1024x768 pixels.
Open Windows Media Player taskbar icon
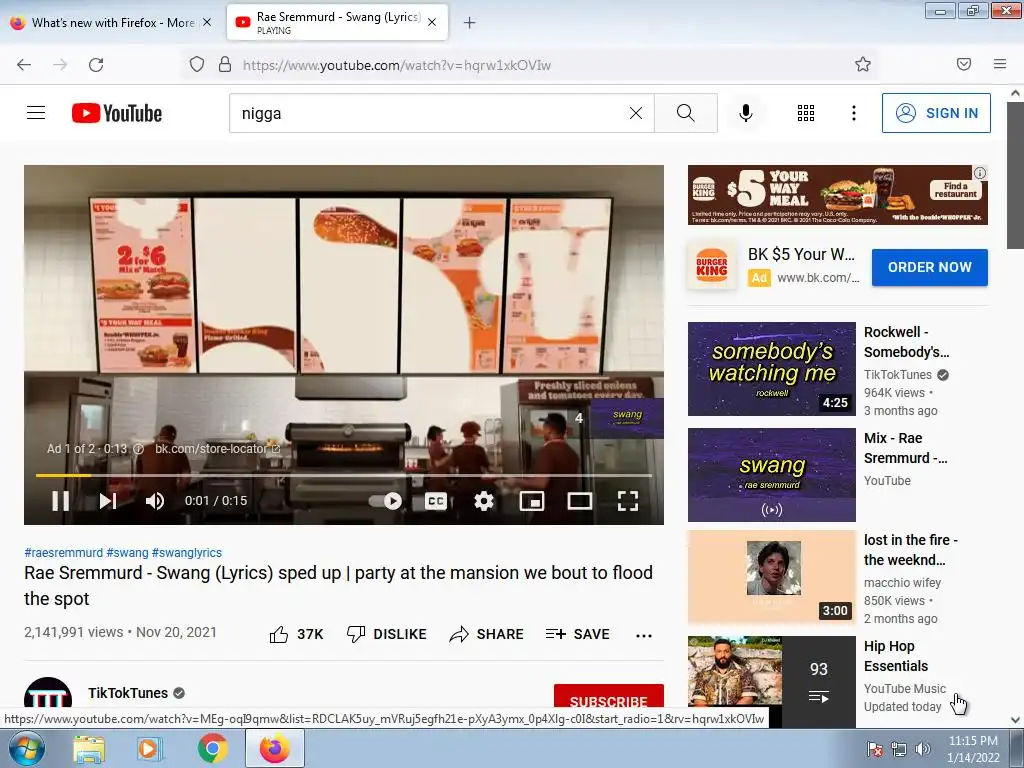point(150,748)
